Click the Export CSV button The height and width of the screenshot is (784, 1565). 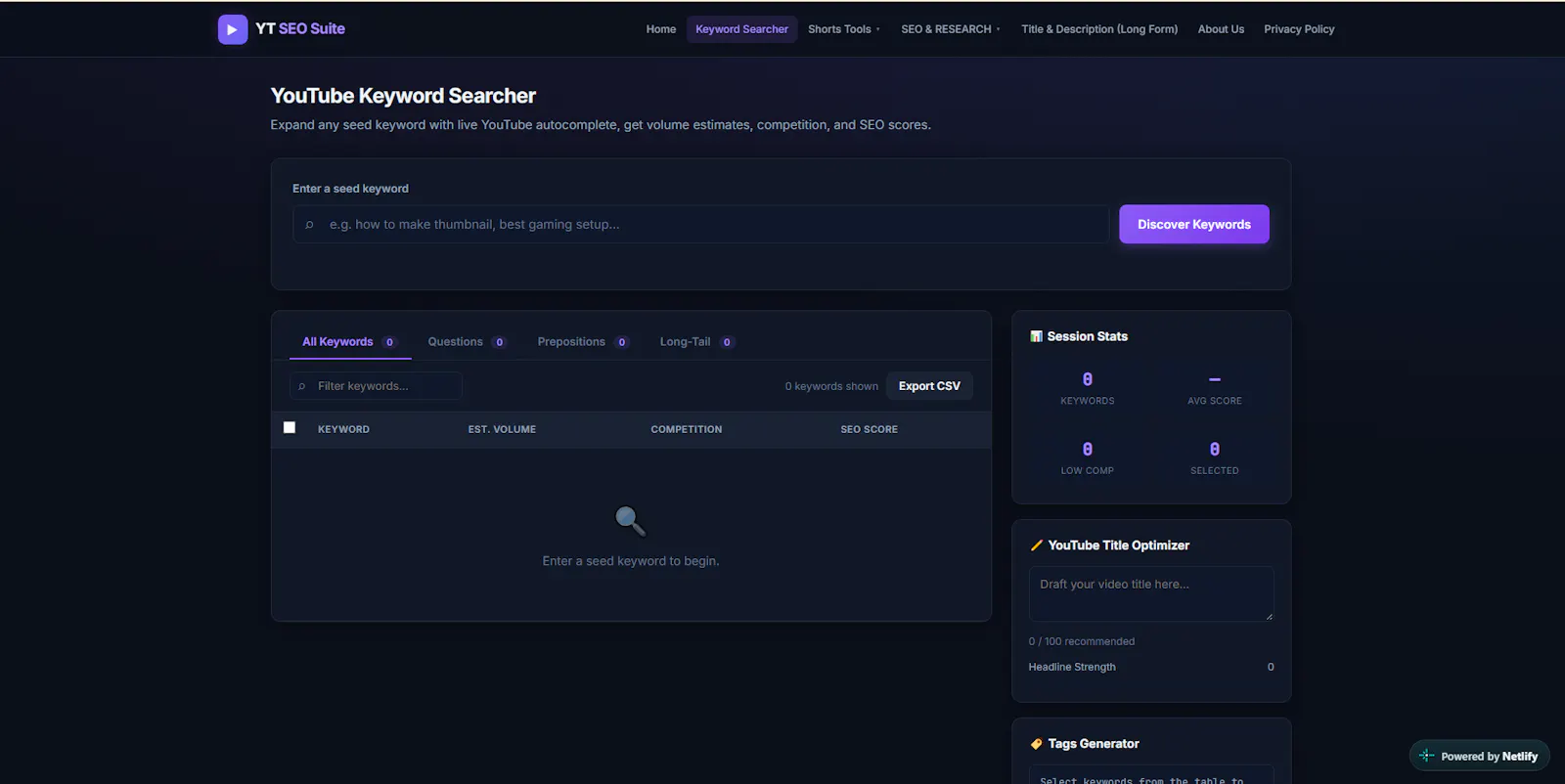tap(929, 386)
